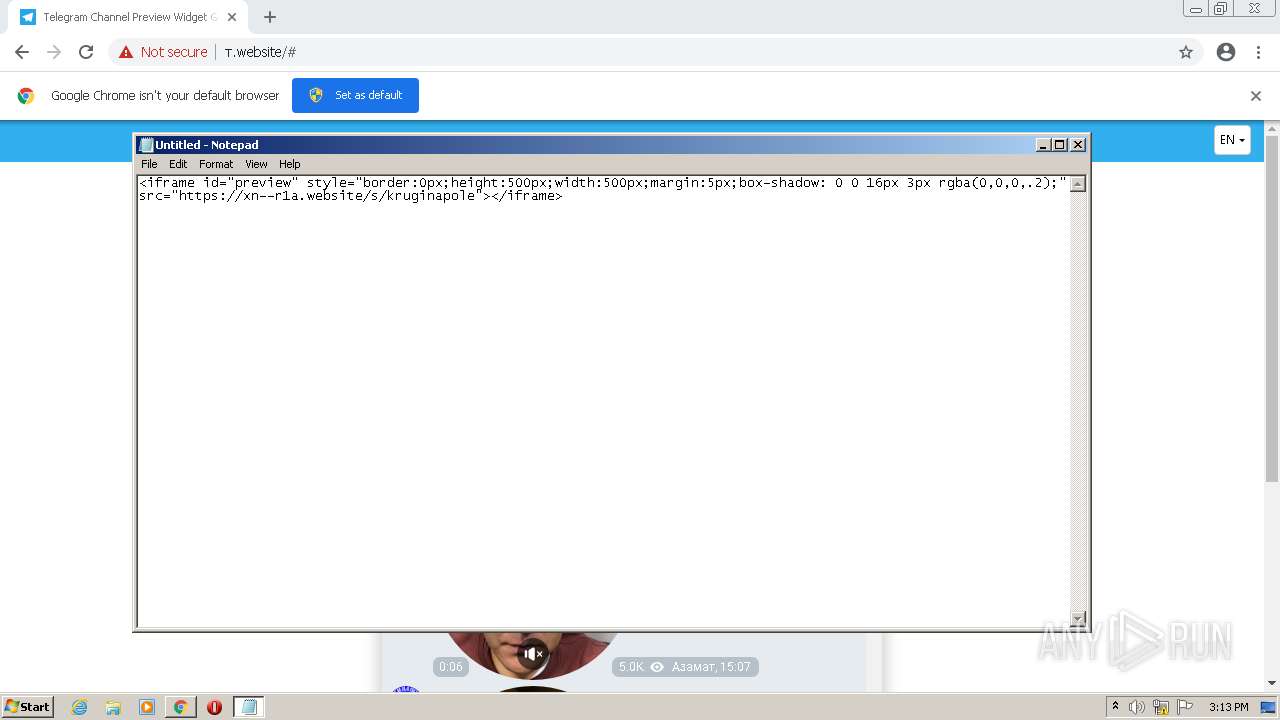Dismiss the default browser notification bar

1256,96
